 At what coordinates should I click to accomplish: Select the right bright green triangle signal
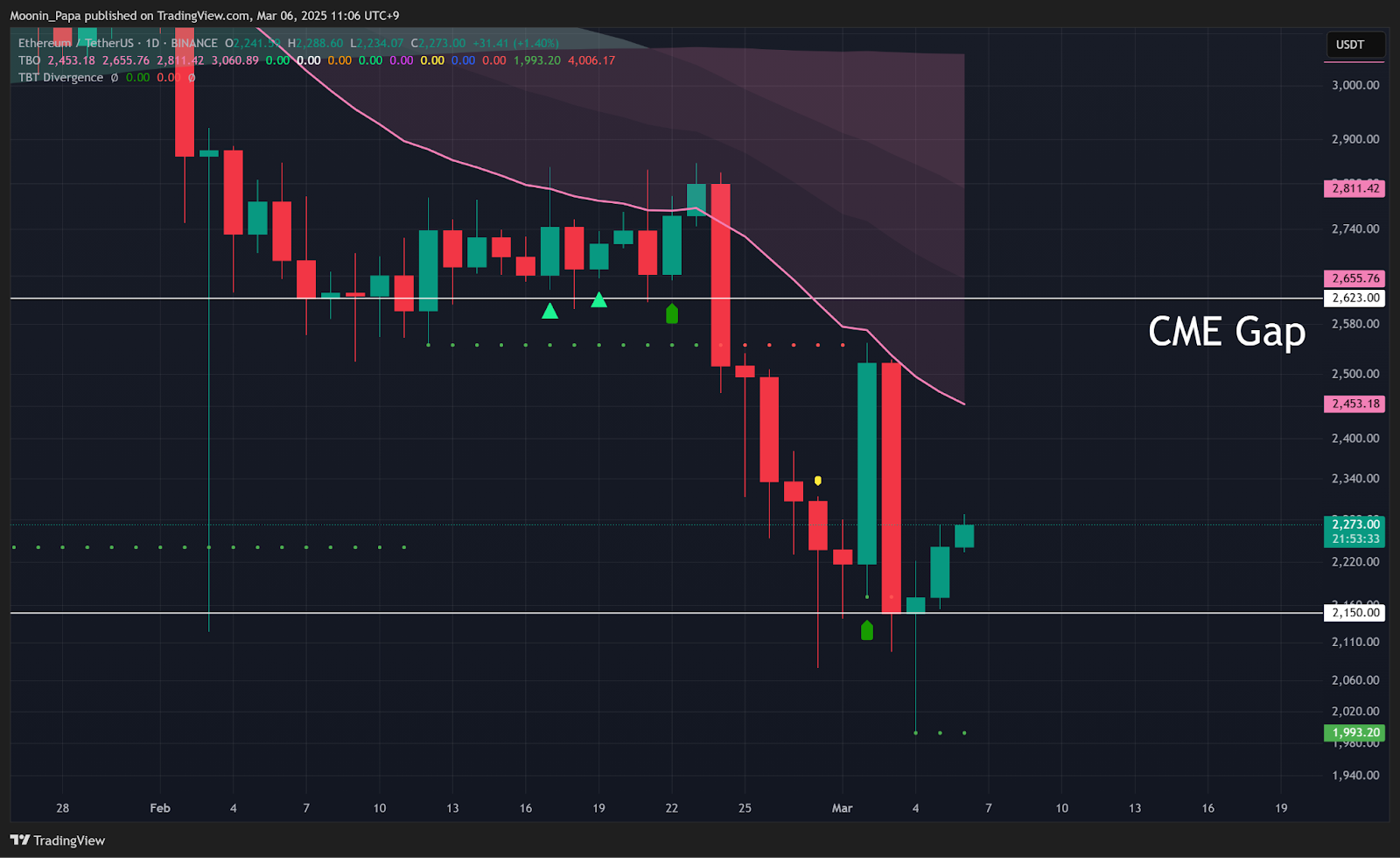click(598, 300)
